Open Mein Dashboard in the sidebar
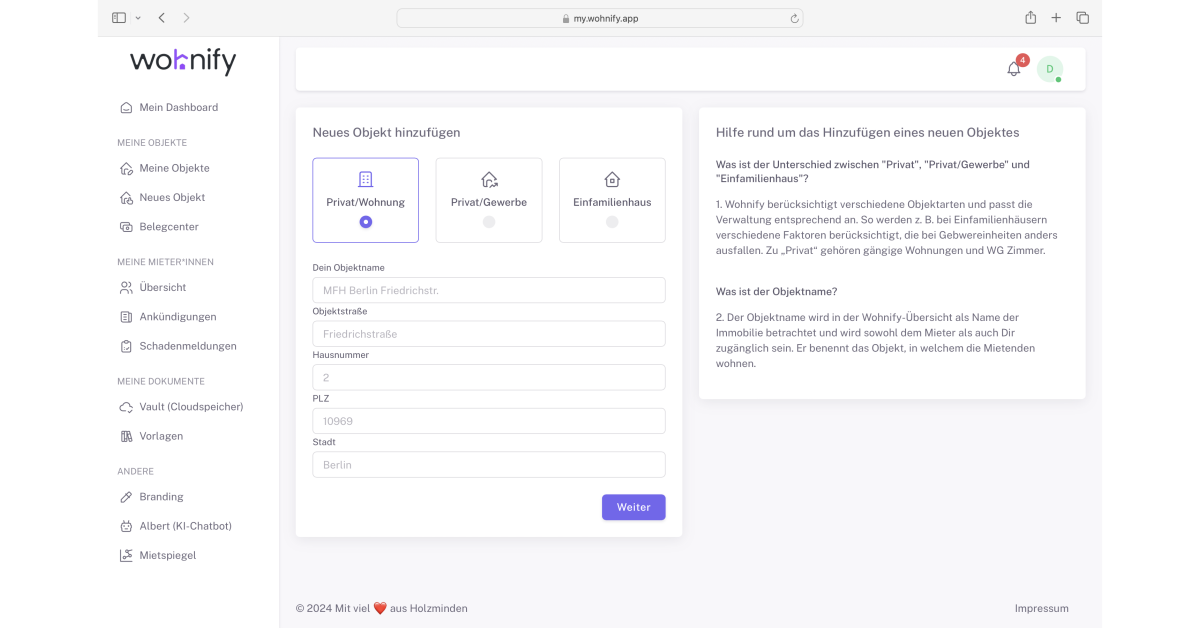1200x628 pixels. pos(178,107)
